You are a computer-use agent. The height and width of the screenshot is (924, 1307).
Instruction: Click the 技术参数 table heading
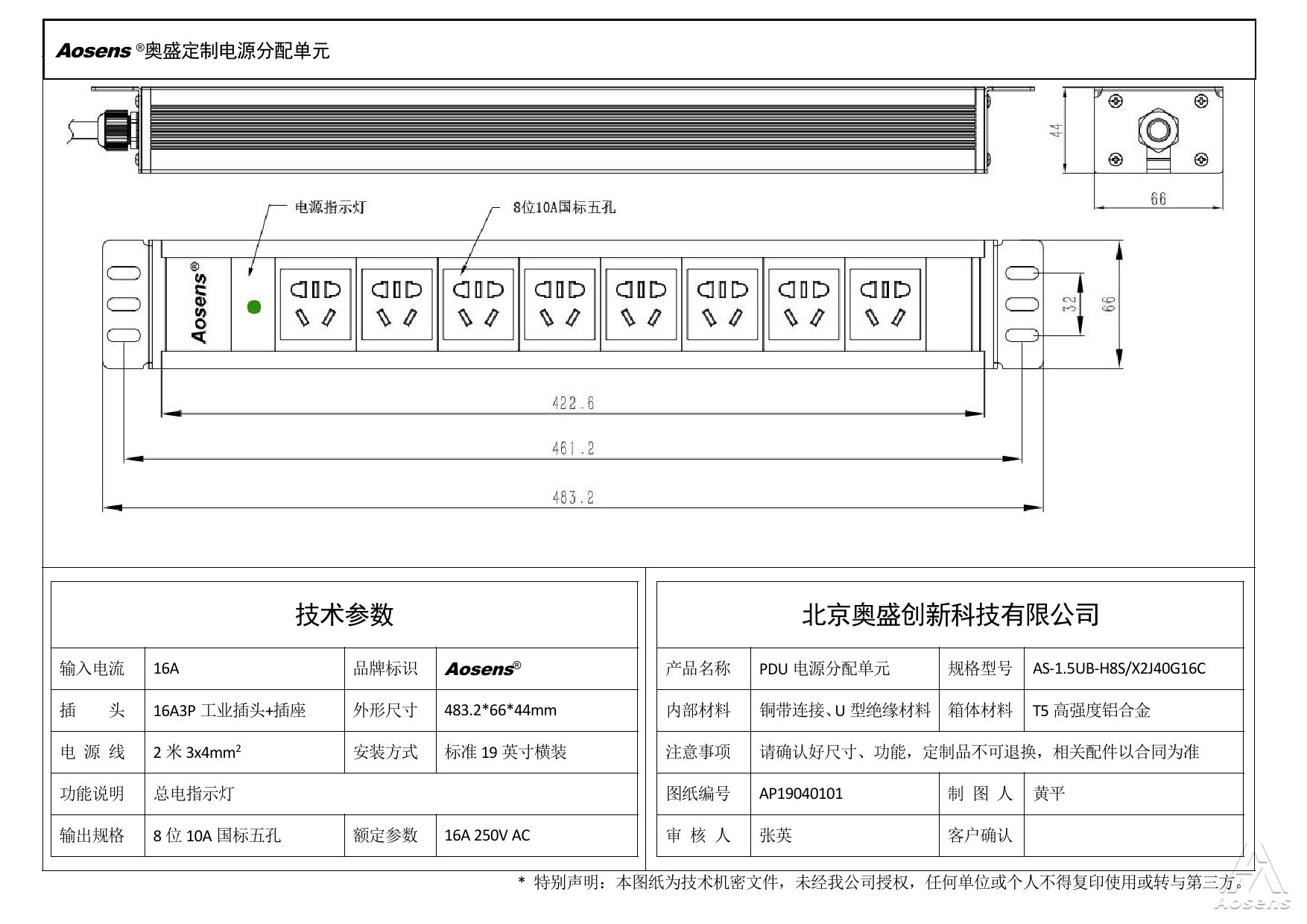[344, 615]
